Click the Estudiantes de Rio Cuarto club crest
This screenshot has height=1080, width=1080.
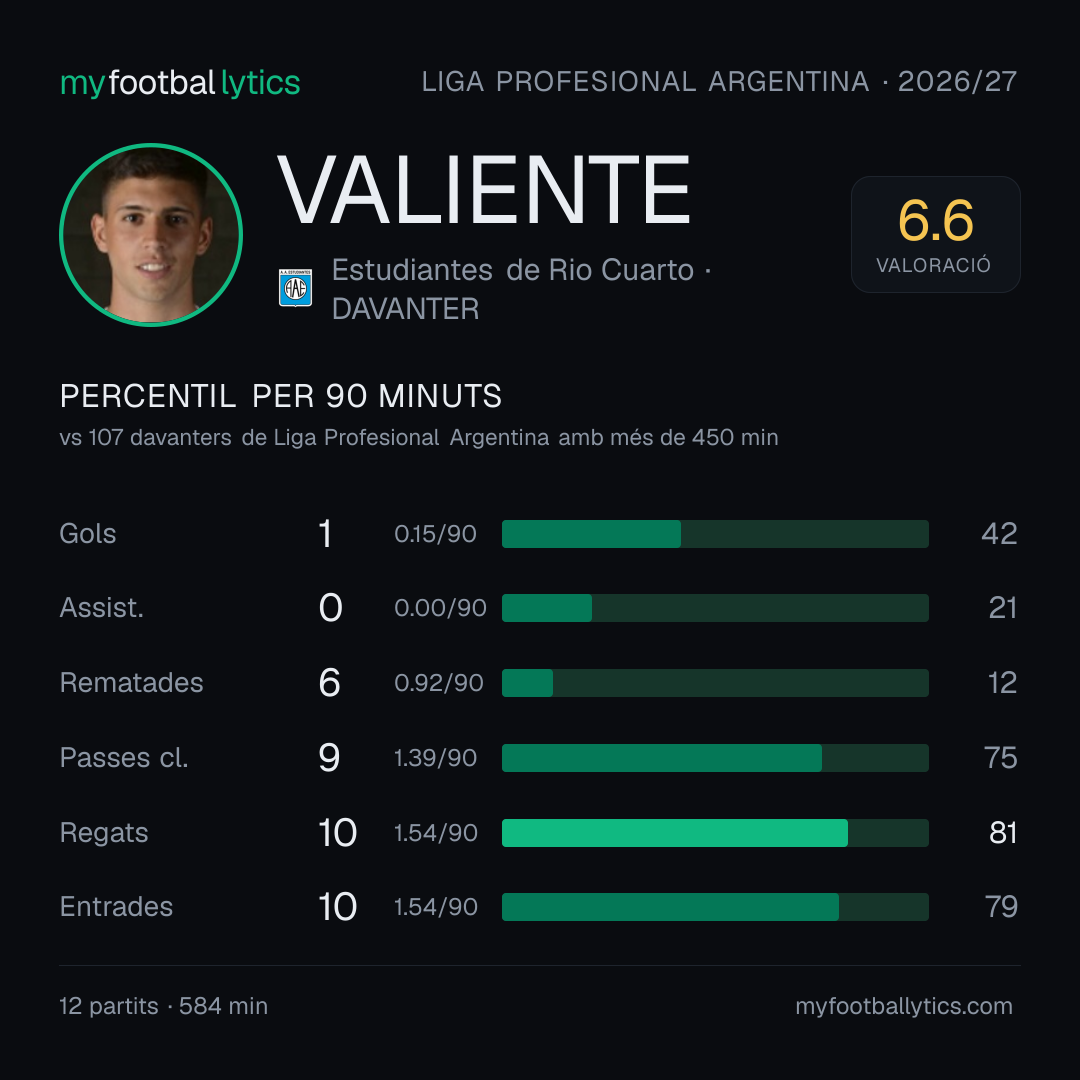point(295,288)
